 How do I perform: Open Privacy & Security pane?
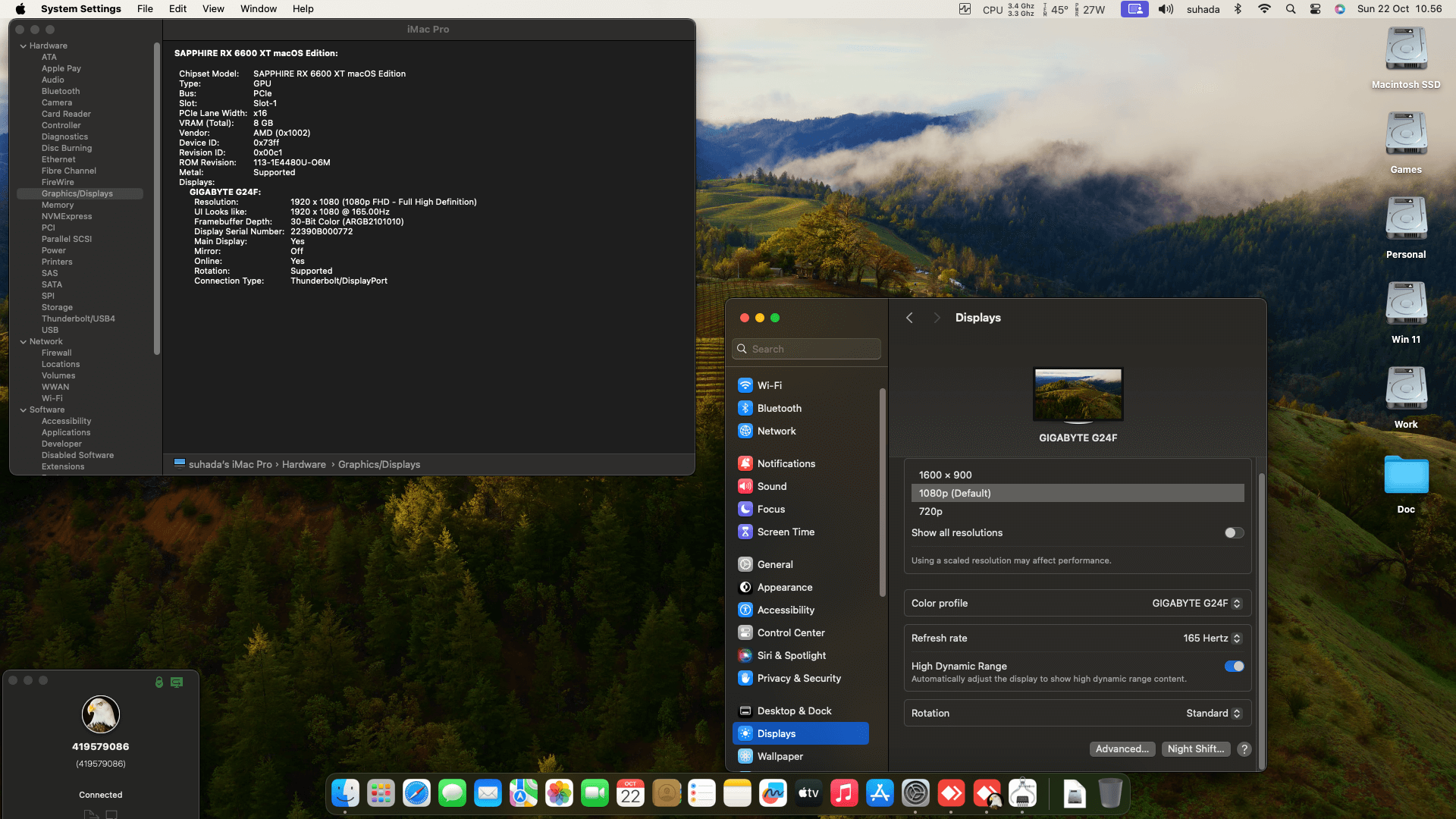tap(799, 678)
